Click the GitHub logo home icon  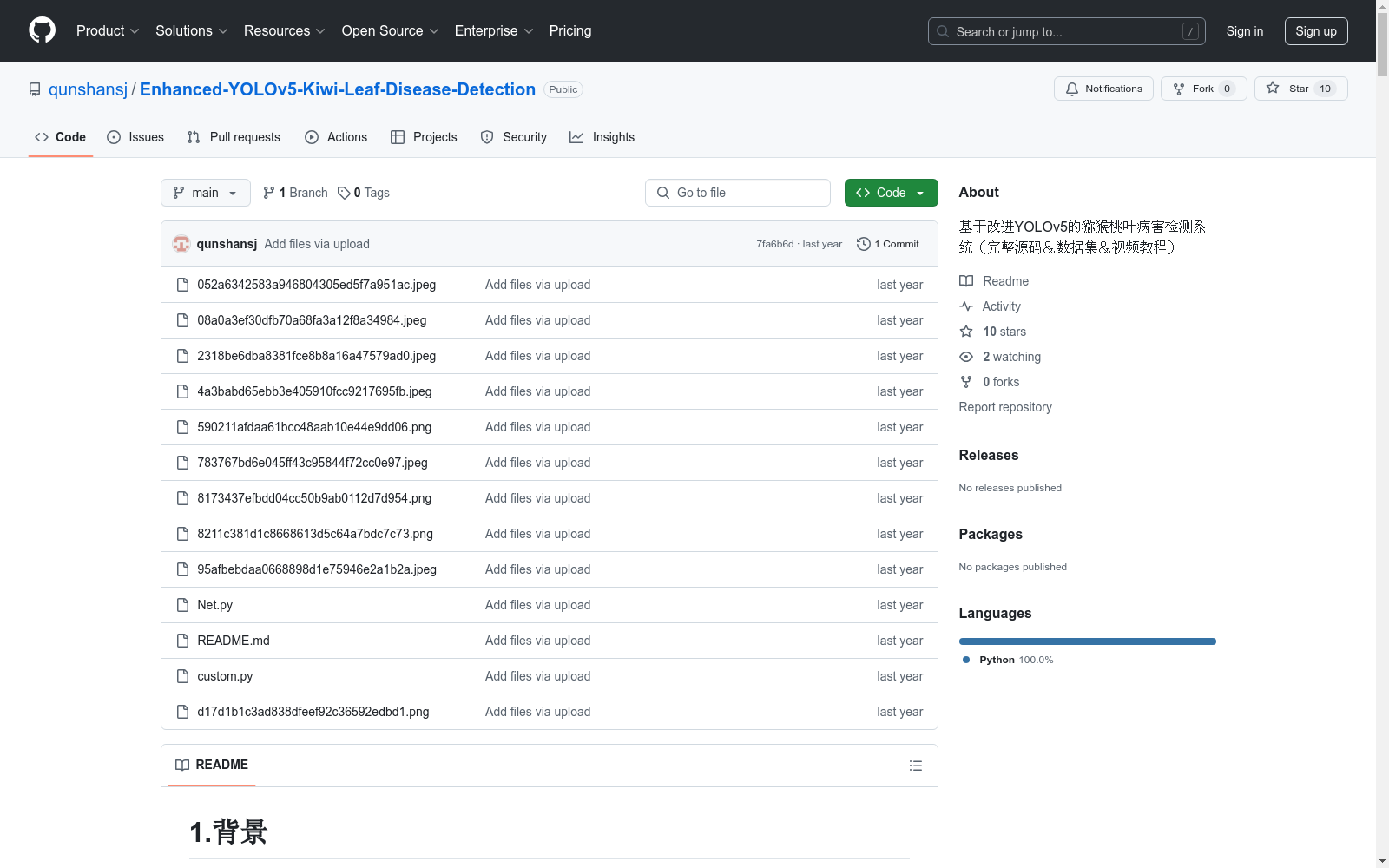coord(42,30)
